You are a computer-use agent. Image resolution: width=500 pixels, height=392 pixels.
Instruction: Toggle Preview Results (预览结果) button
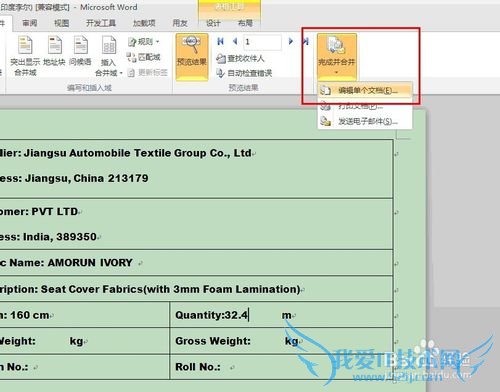(x=192, y=57)
